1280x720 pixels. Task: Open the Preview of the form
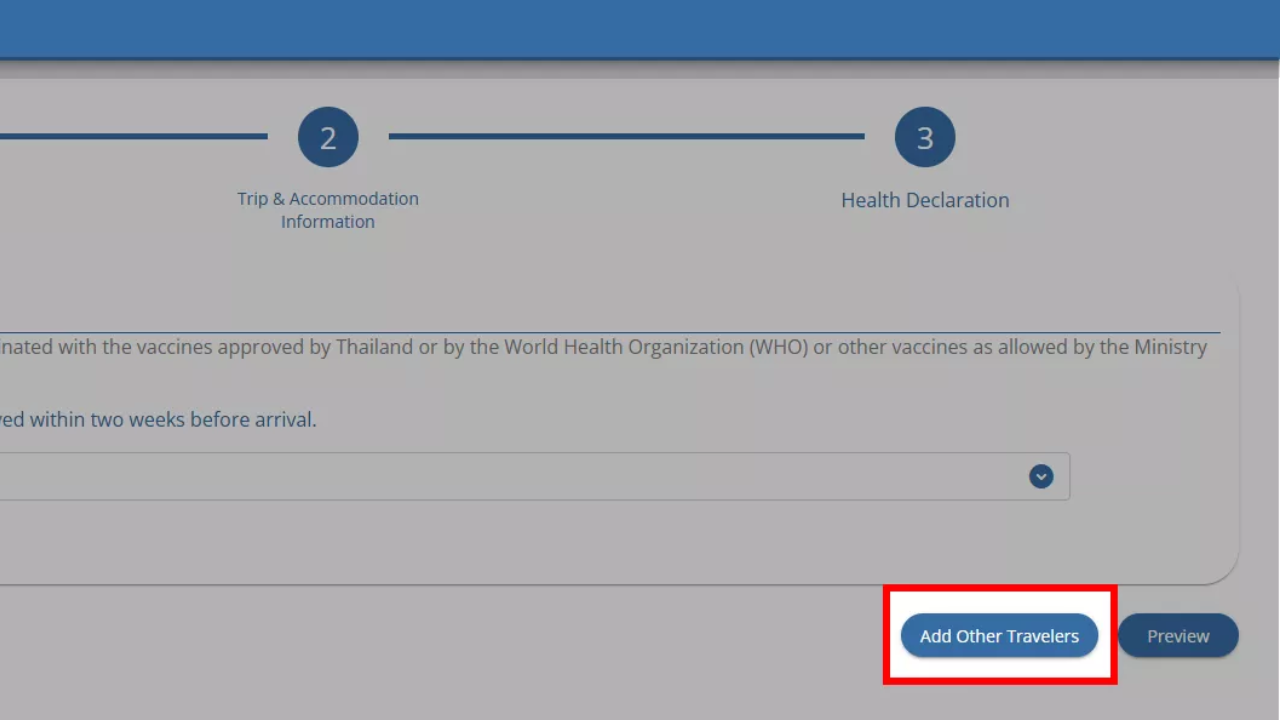[1178, 636]
